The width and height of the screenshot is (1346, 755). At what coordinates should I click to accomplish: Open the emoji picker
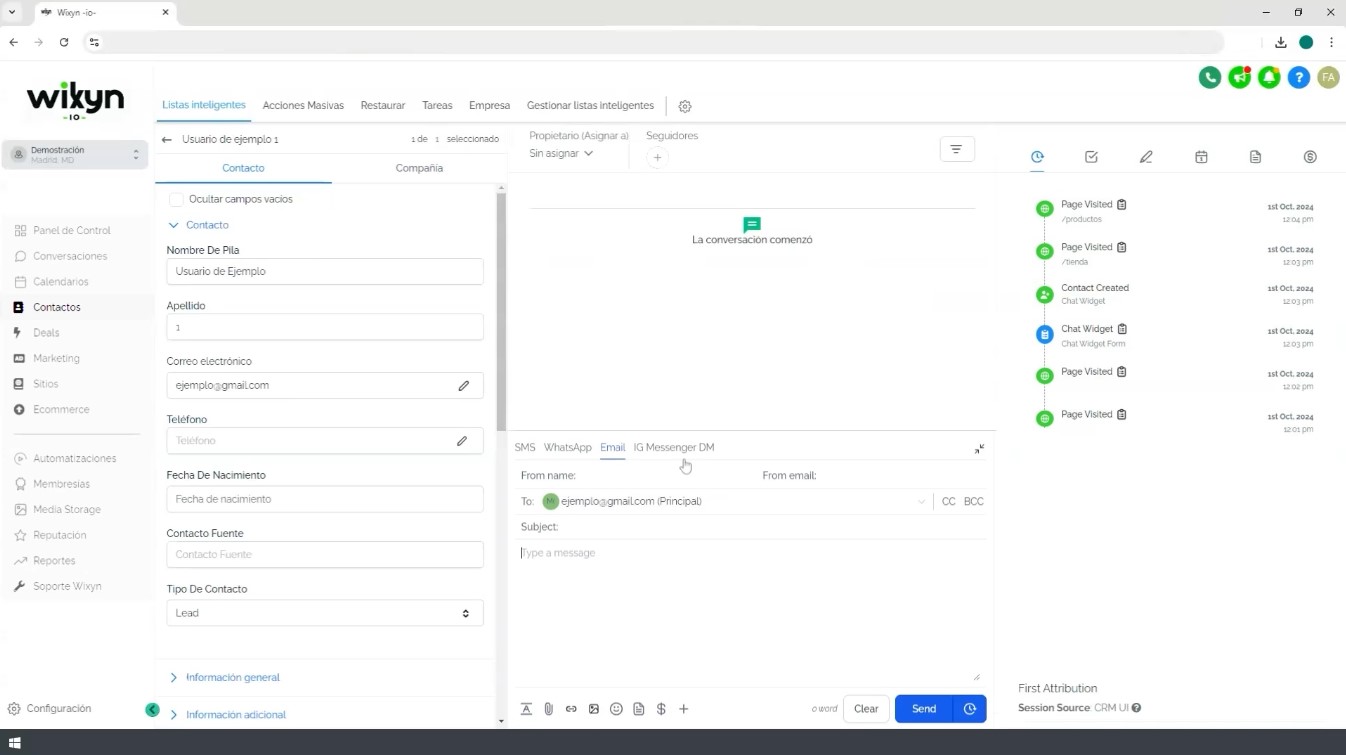616,709
